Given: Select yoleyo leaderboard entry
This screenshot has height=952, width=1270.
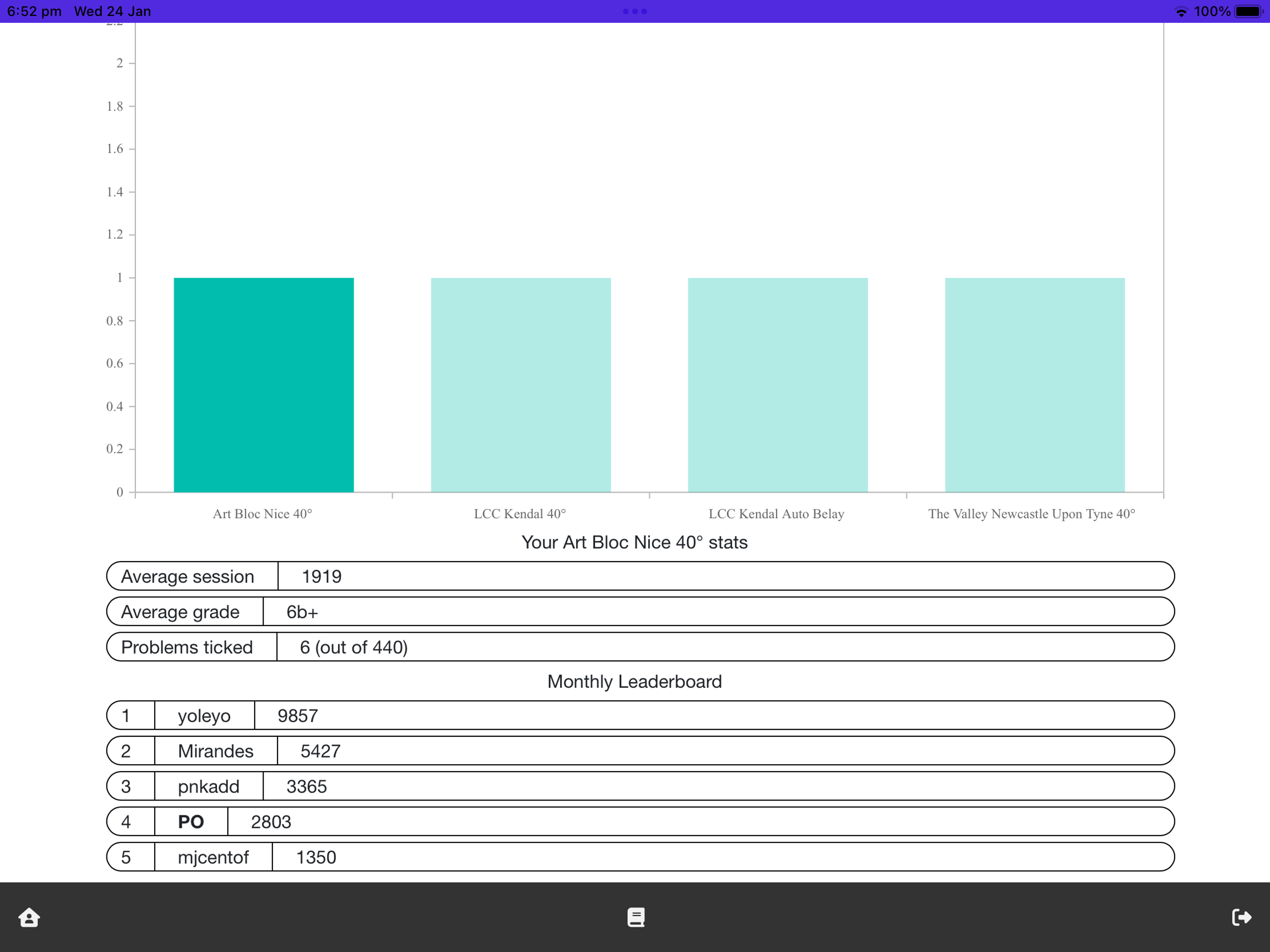Looking at the screenshot, I should click(x=640, y=715).
